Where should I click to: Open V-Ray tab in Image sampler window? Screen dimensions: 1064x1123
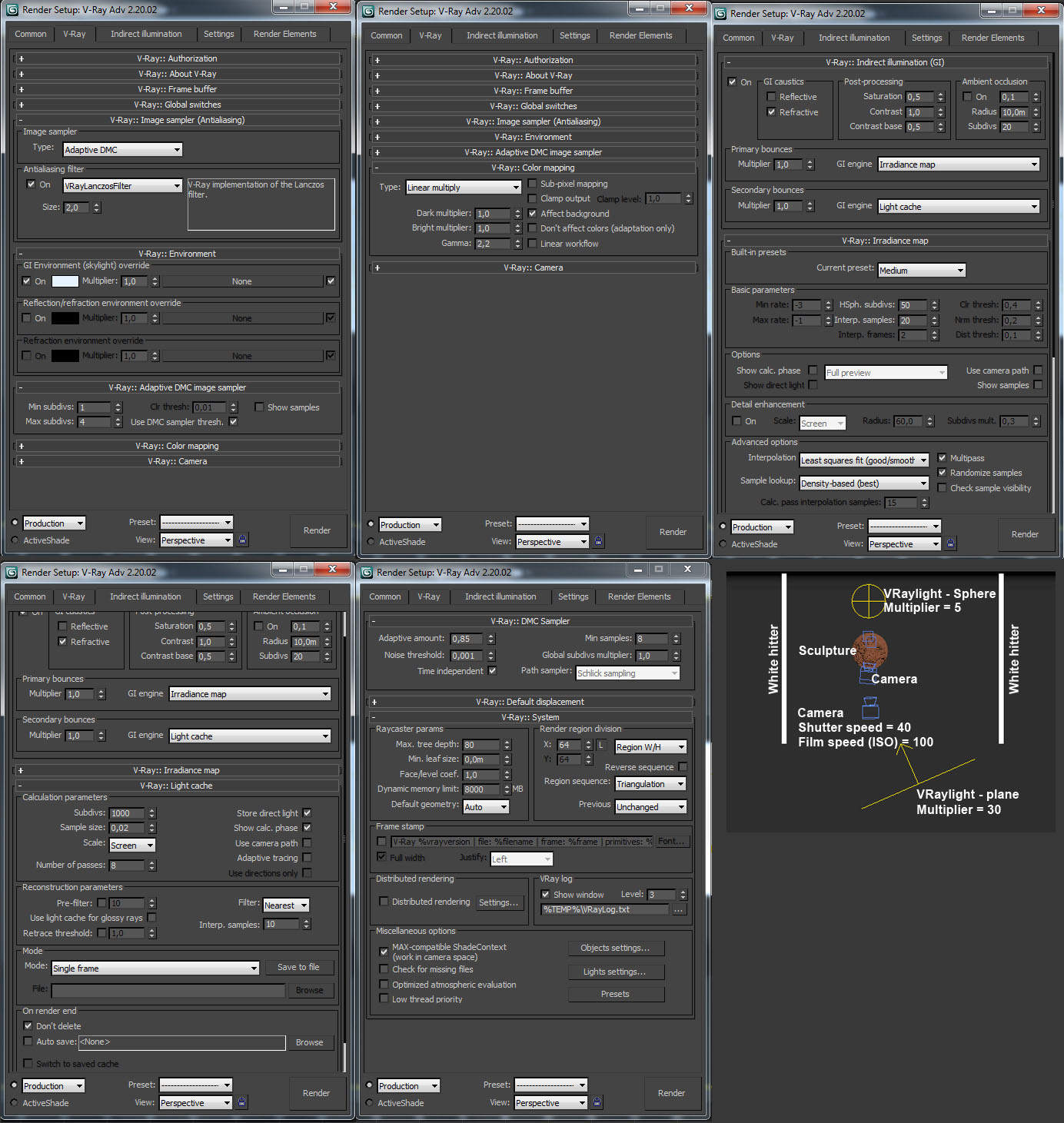click(75, 34)
